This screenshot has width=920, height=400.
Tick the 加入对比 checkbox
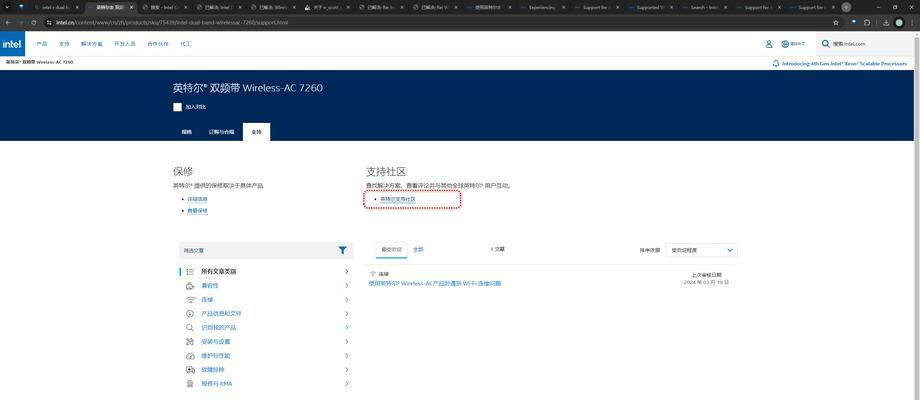point(177,107)
